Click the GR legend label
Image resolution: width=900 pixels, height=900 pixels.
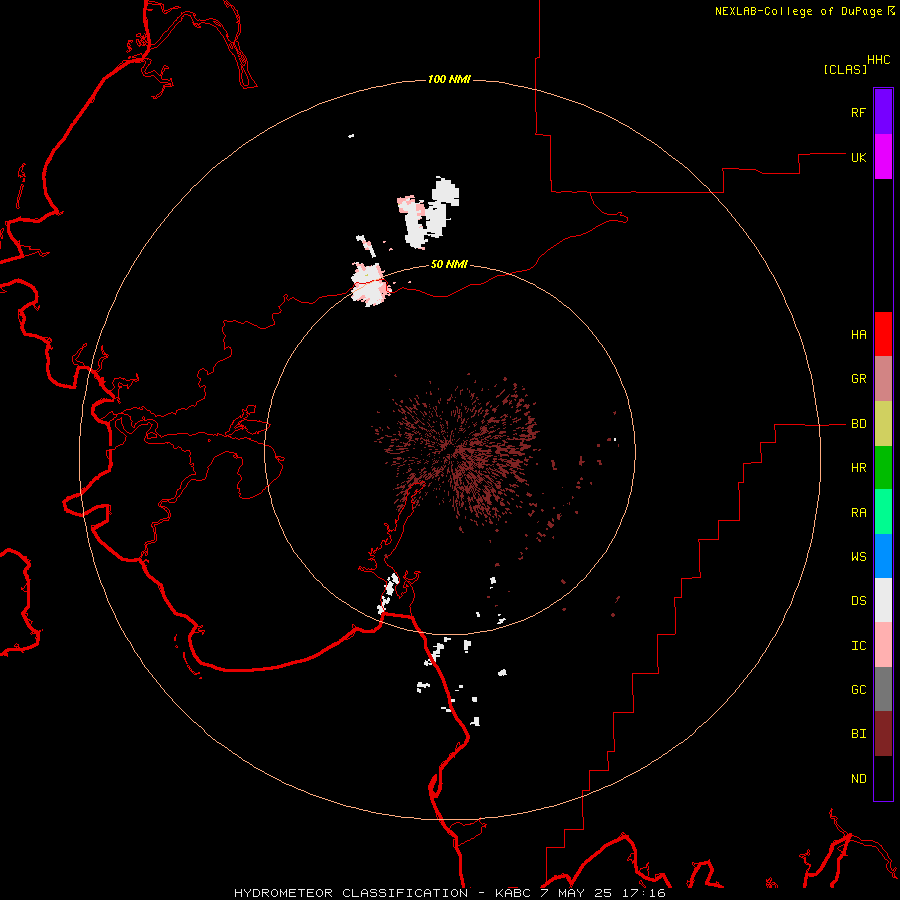(858, 379)
